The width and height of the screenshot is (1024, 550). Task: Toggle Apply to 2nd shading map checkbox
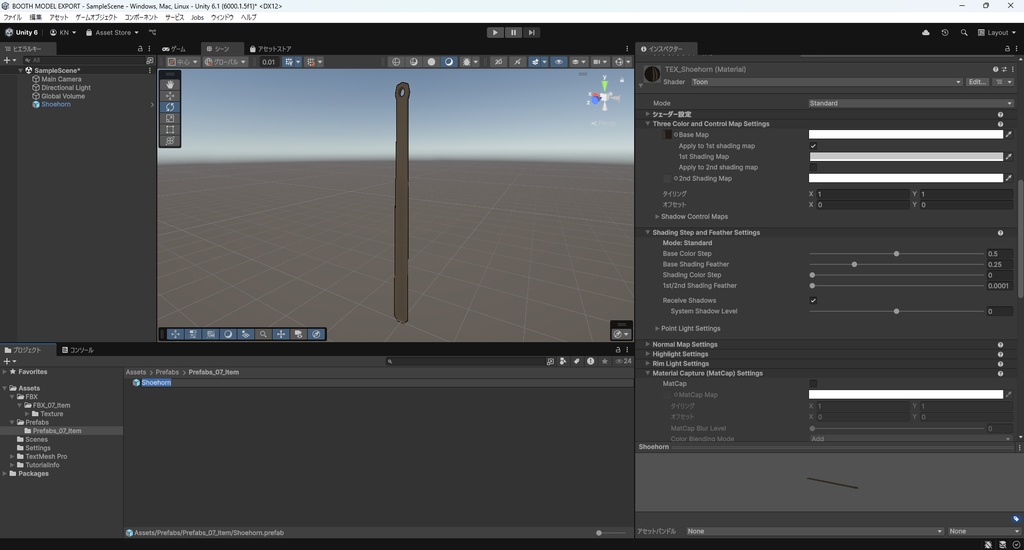pyautogui.click(x=813, y=167)
